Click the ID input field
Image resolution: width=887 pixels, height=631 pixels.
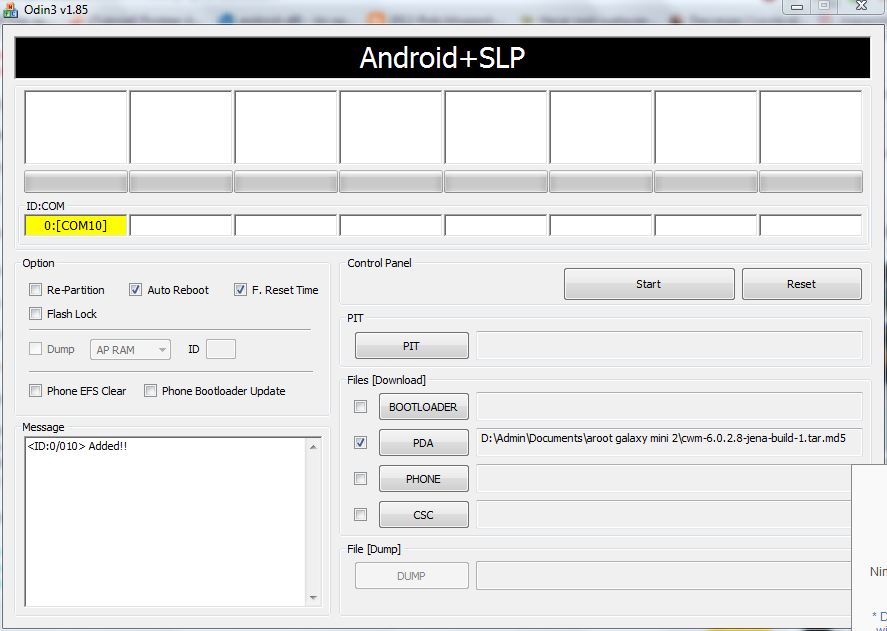[221, 349]
